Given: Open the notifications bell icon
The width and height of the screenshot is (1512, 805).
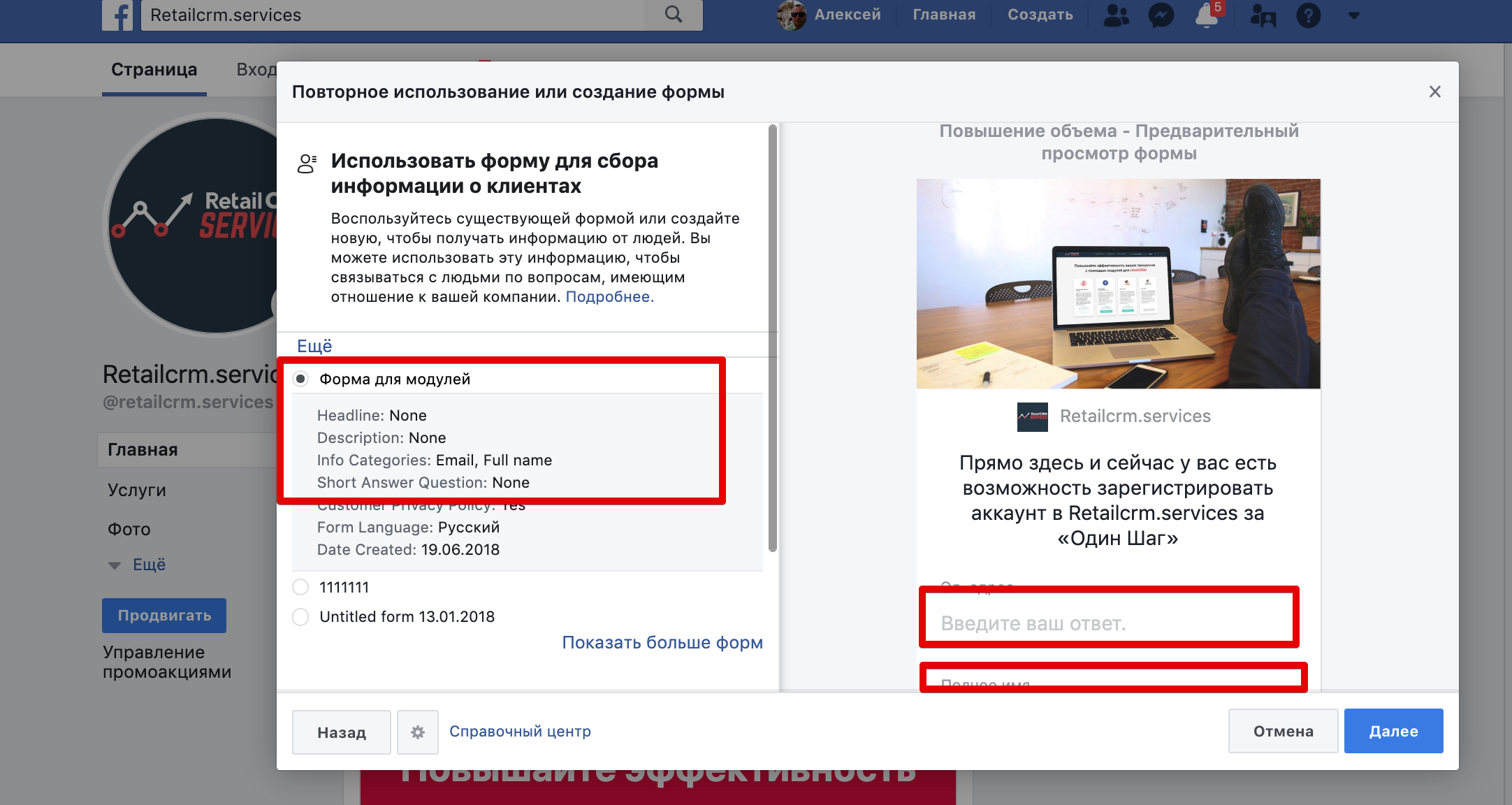Looking at the screenshot, I should coord(1207,15).
